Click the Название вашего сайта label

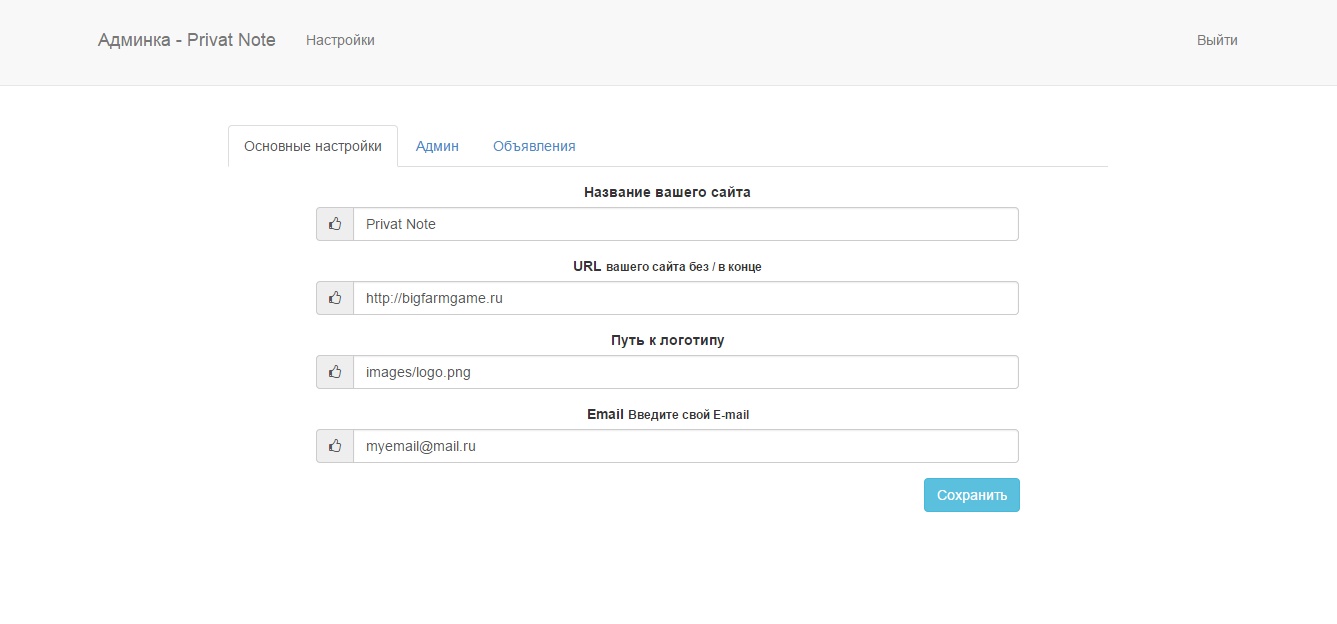click(667, 192)
